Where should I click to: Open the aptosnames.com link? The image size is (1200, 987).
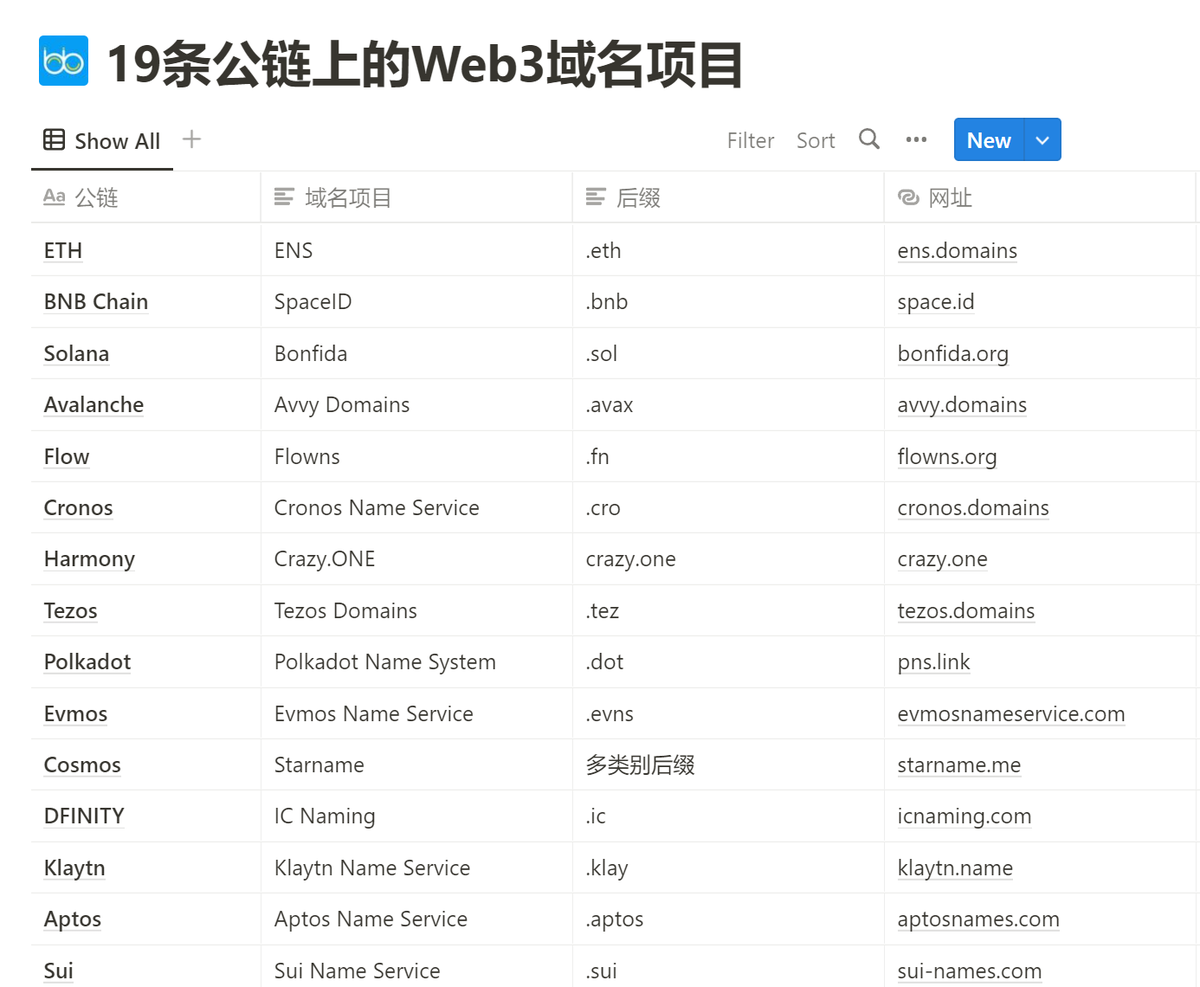coord(978,919)
